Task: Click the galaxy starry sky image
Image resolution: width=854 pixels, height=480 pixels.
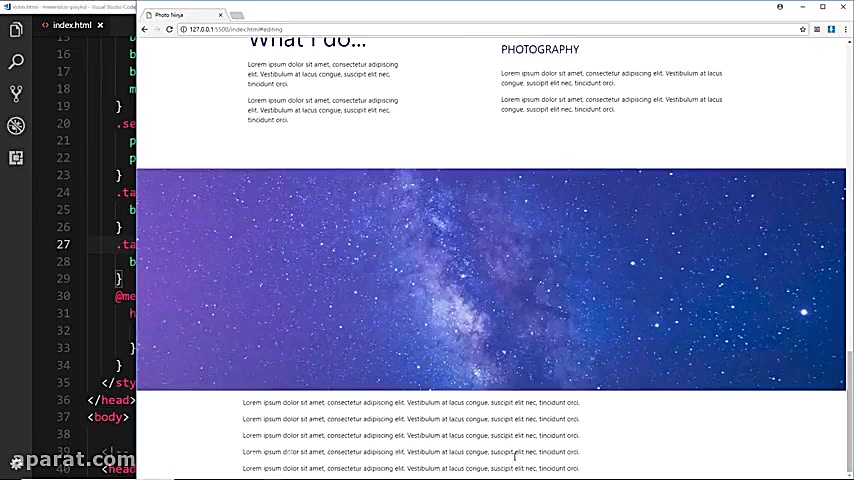Action: coord(491,279)
